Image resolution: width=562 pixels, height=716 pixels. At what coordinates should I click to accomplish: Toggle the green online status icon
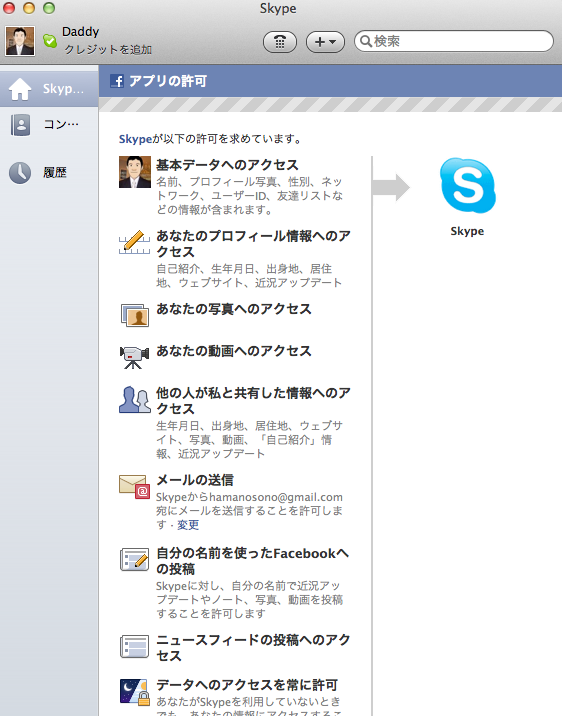tap(50, 41)
